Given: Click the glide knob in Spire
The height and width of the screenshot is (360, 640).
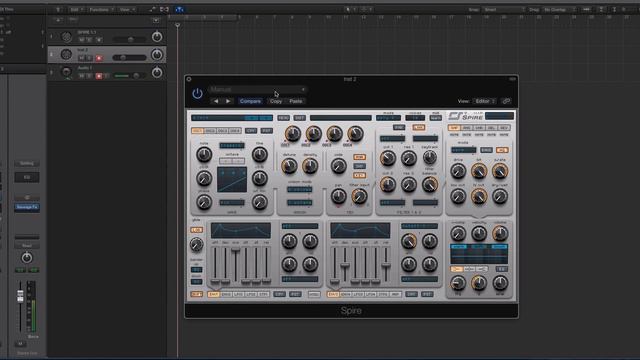Looking at the screenshot, I should click(x=196, y=244).
